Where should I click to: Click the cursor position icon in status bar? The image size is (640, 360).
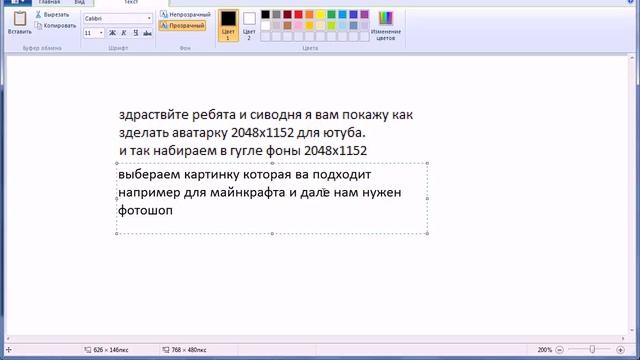pyautogui.click(x=9, y=350)
